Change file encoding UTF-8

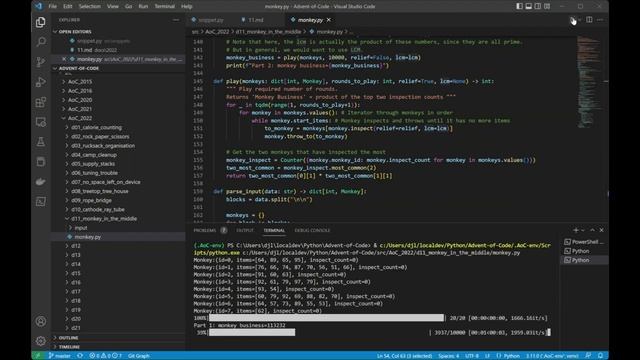click(472, 356)
